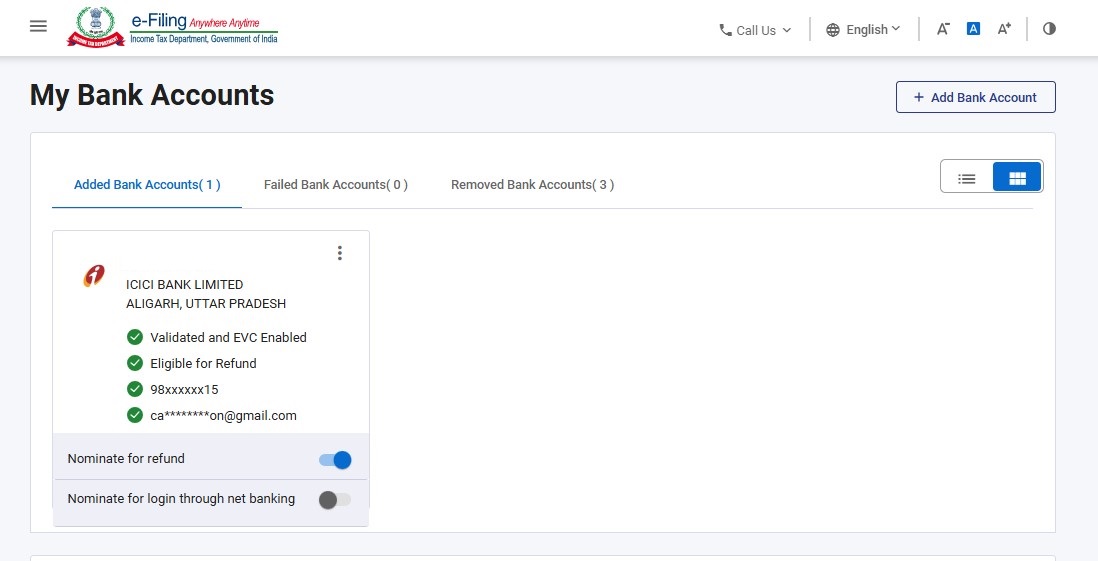Click the ICICI BANK LIMITED account card

tap(211, 378)
